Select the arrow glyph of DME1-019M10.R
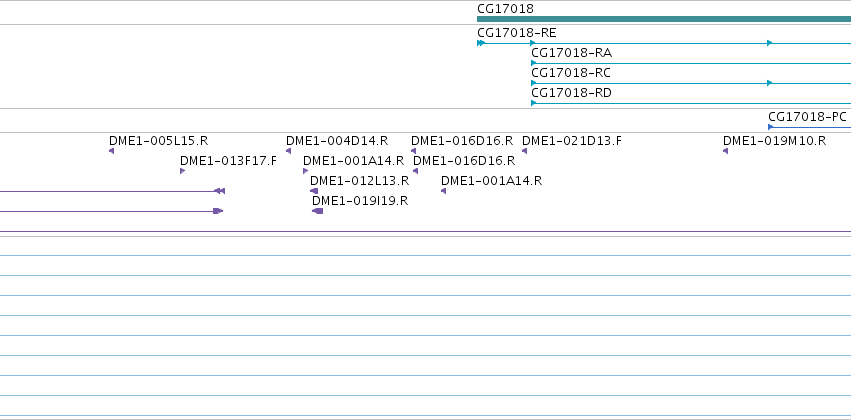 click(x=725, y=151)
